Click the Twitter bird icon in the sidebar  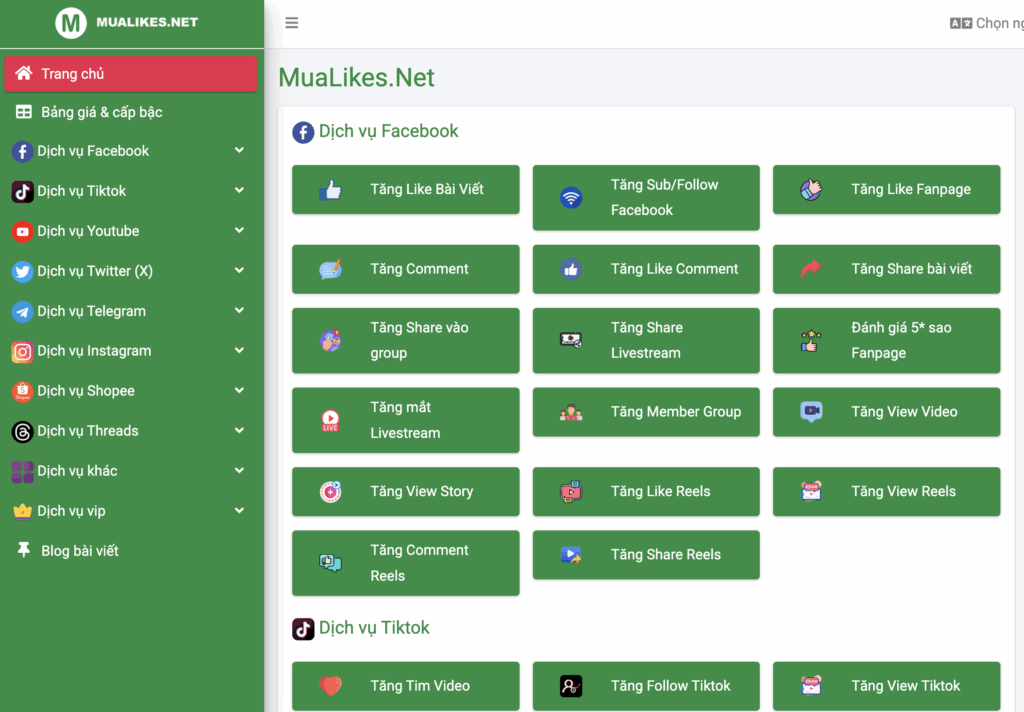24,271
